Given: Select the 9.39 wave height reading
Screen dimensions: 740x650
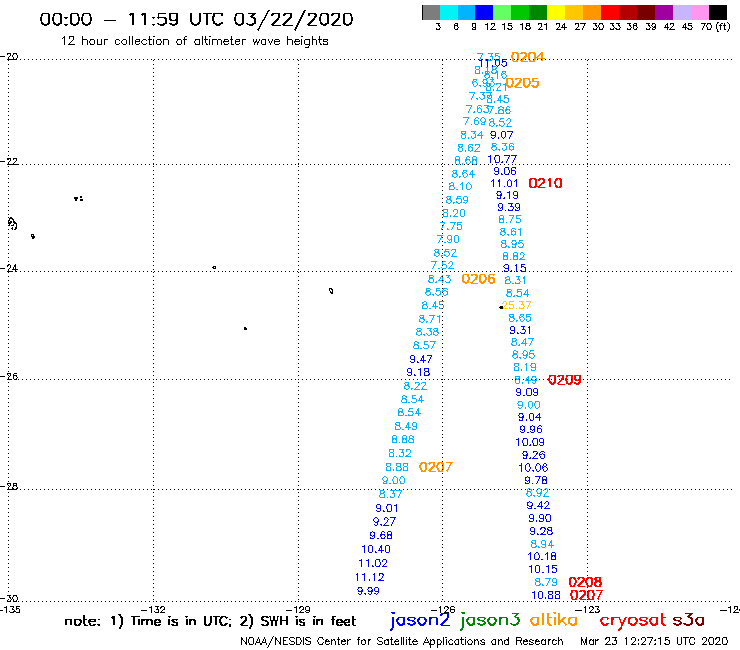Looking at the screenshot, I should [x=509, y=207].
